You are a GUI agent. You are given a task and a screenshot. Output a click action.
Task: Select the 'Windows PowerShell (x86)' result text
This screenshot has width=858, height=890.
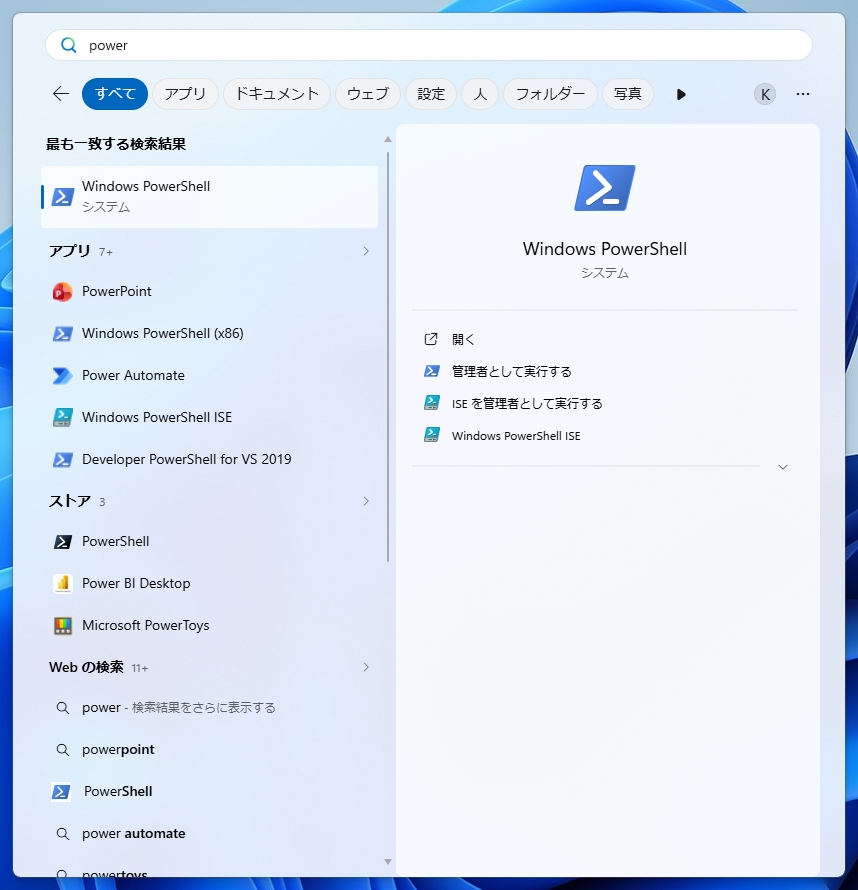[x=163, y=333]
